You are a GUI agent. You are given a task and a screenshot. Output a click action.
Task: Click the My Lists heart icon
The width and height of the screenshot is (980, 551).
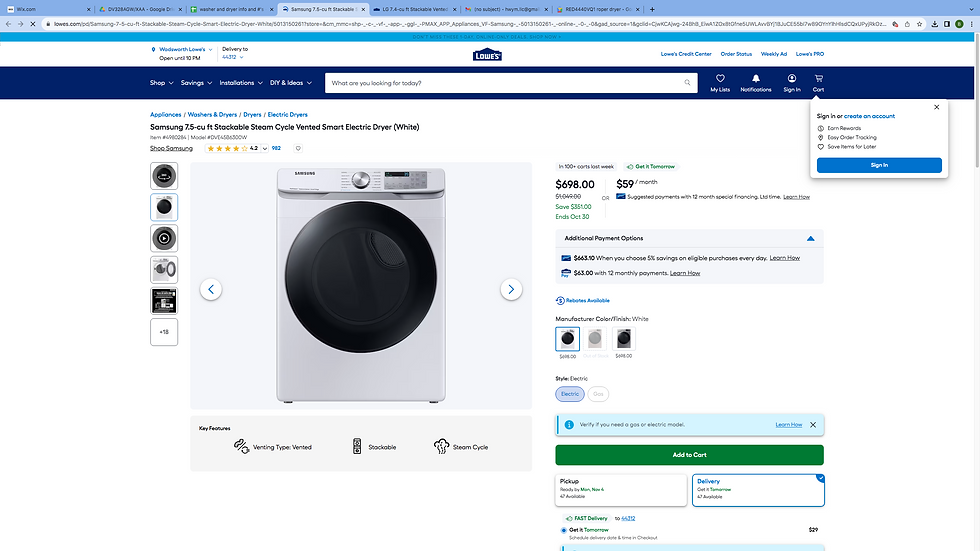click(x=720, y=80)
